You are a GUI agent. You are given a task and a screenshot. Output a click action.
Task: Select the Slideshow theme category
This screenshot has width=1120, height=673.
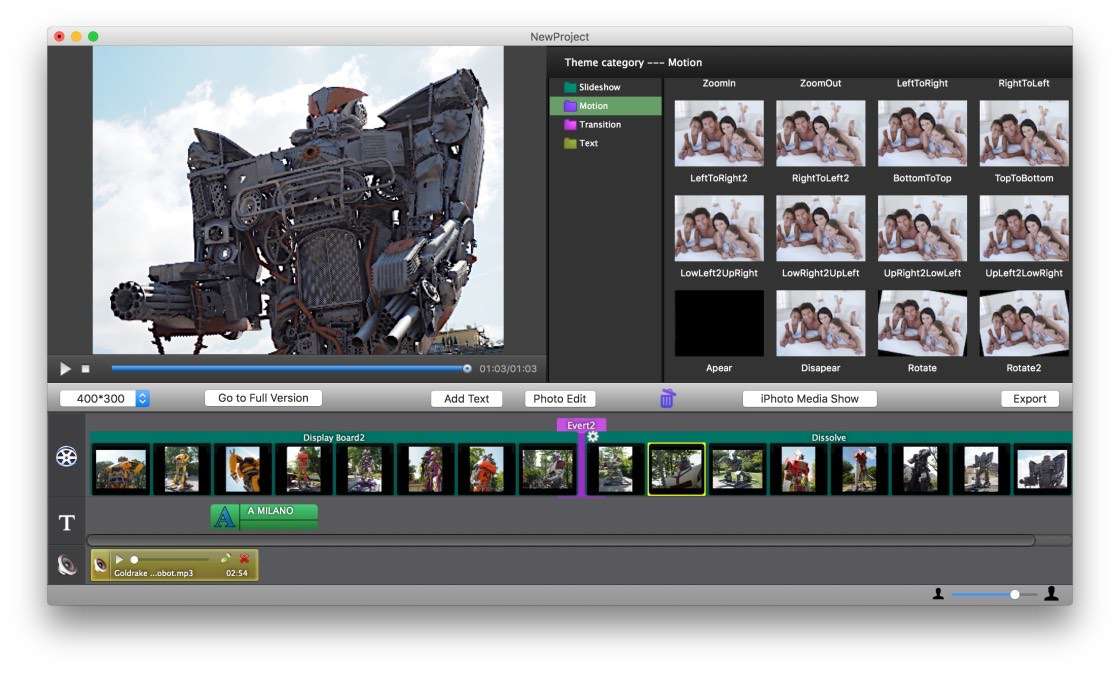(x=599, y=87)
